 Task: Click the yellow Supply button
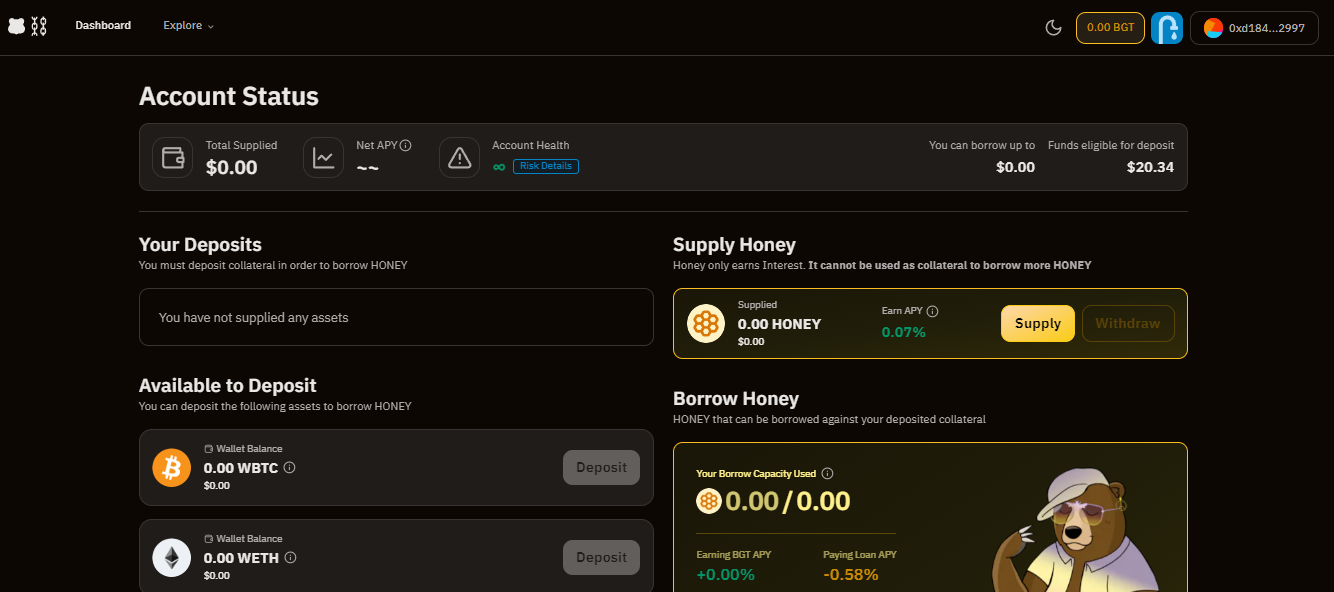[1038, 323]
